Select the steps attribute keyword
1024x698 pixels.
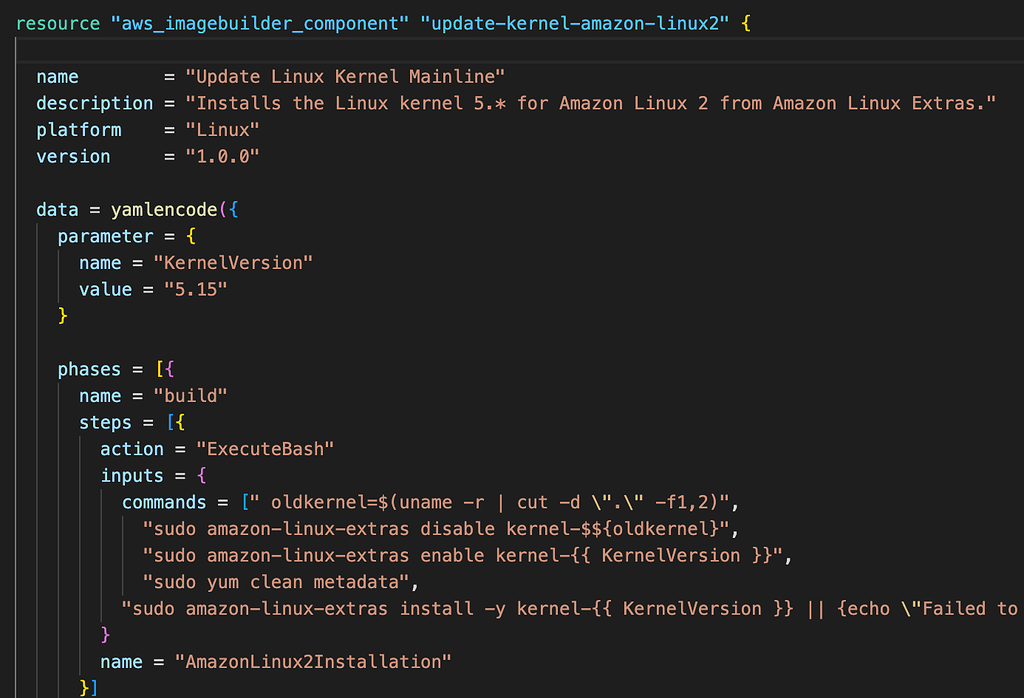105,422
